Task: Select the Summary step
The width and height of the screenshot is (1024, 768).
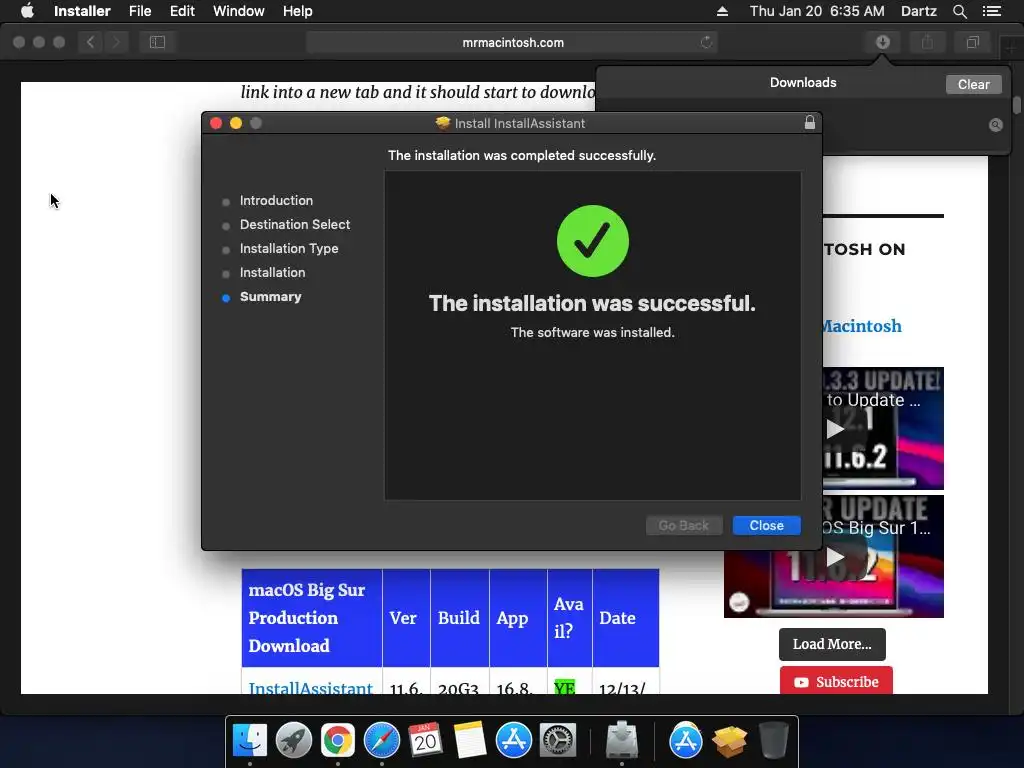Action: [x=270, y=297]
